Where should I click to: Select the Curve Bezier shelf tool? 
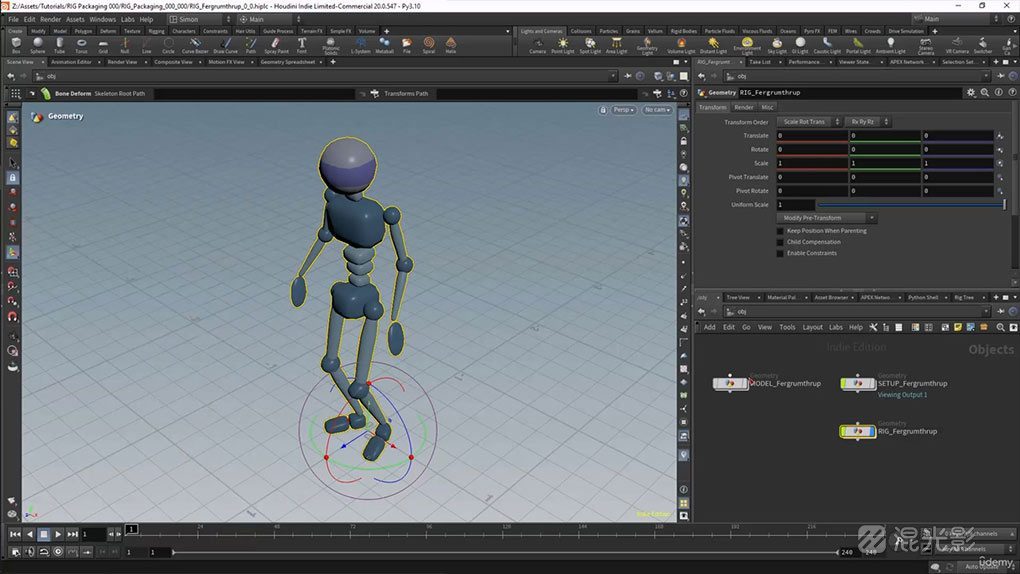(x=195, y=45)
